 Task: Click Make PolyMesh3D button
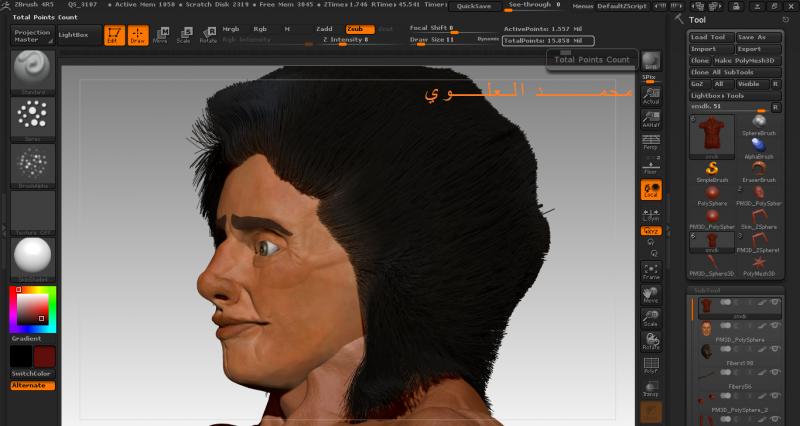747,60
